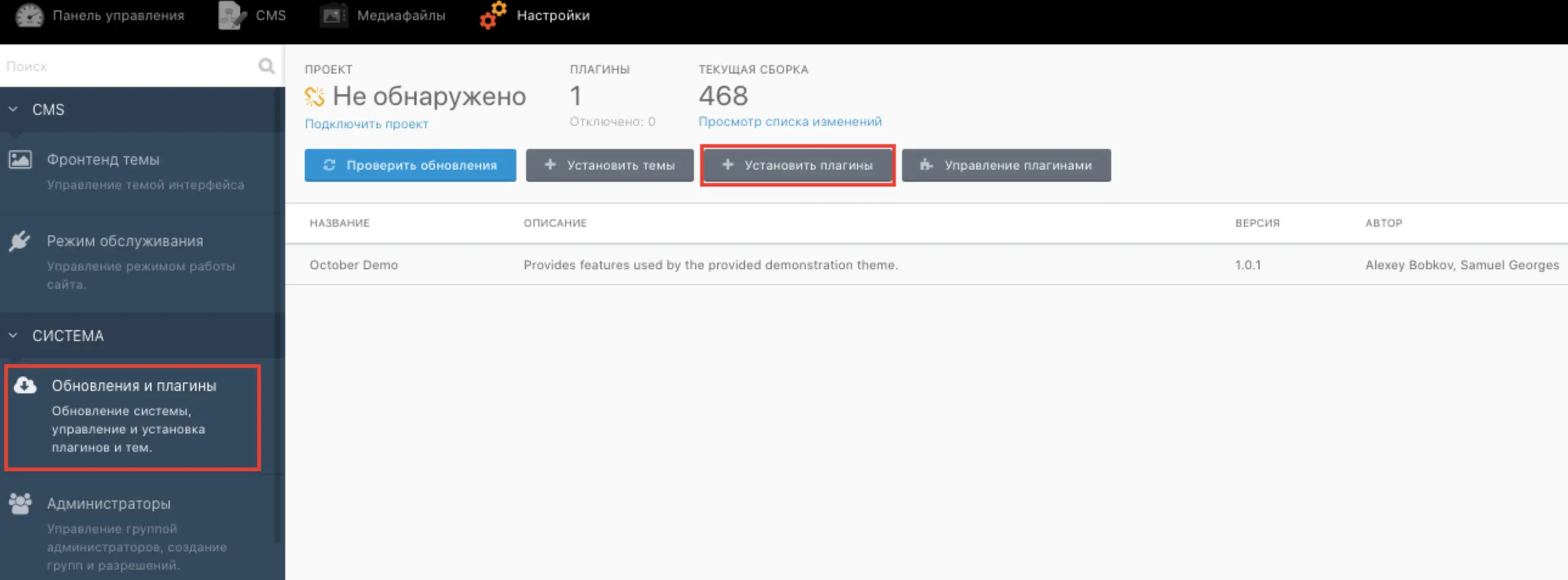Select Обновления и плагины in sidebar
Screen dimensions: 1568x580
(133, 417)
